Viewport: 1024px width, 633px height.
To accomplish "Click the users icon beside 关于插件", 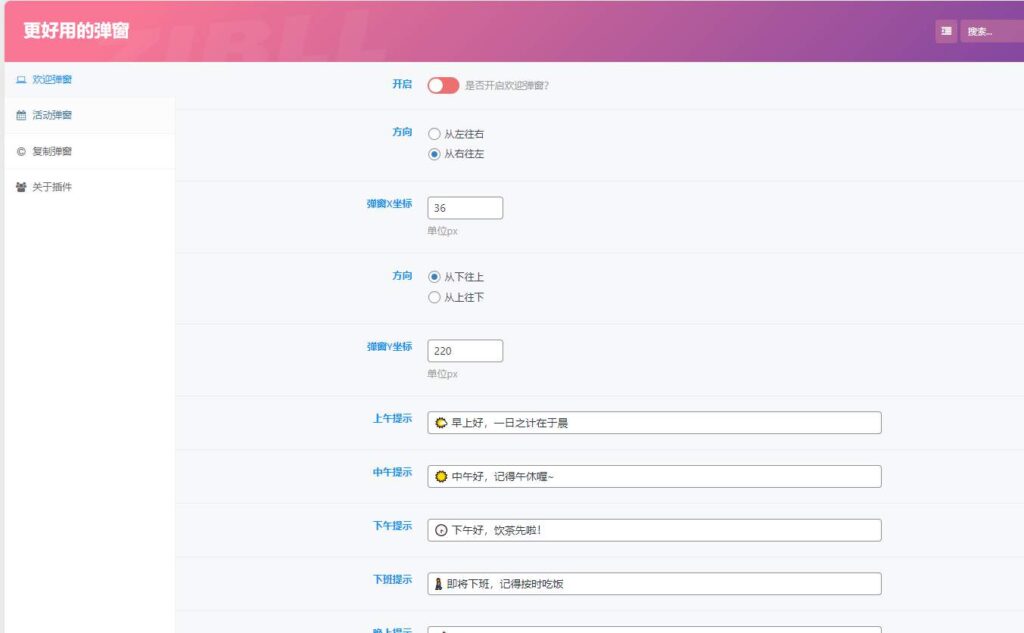I will (21, 187).
